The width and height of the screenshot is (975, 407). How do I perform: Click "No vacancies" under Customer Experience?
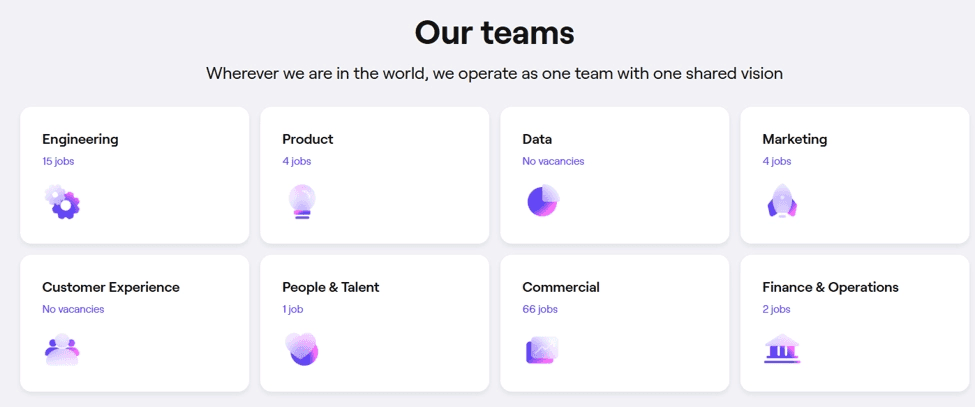[x=73, y=309]
